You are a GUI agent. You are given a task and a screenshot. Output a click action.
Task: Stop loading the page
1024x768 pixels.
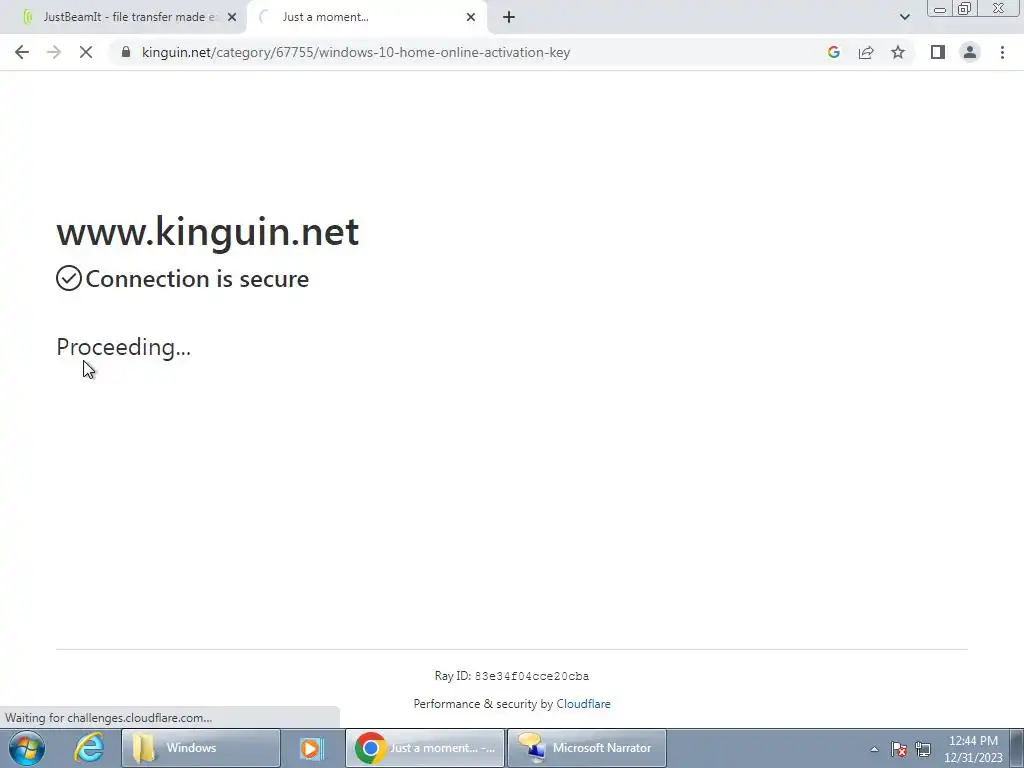pos(86,52)
